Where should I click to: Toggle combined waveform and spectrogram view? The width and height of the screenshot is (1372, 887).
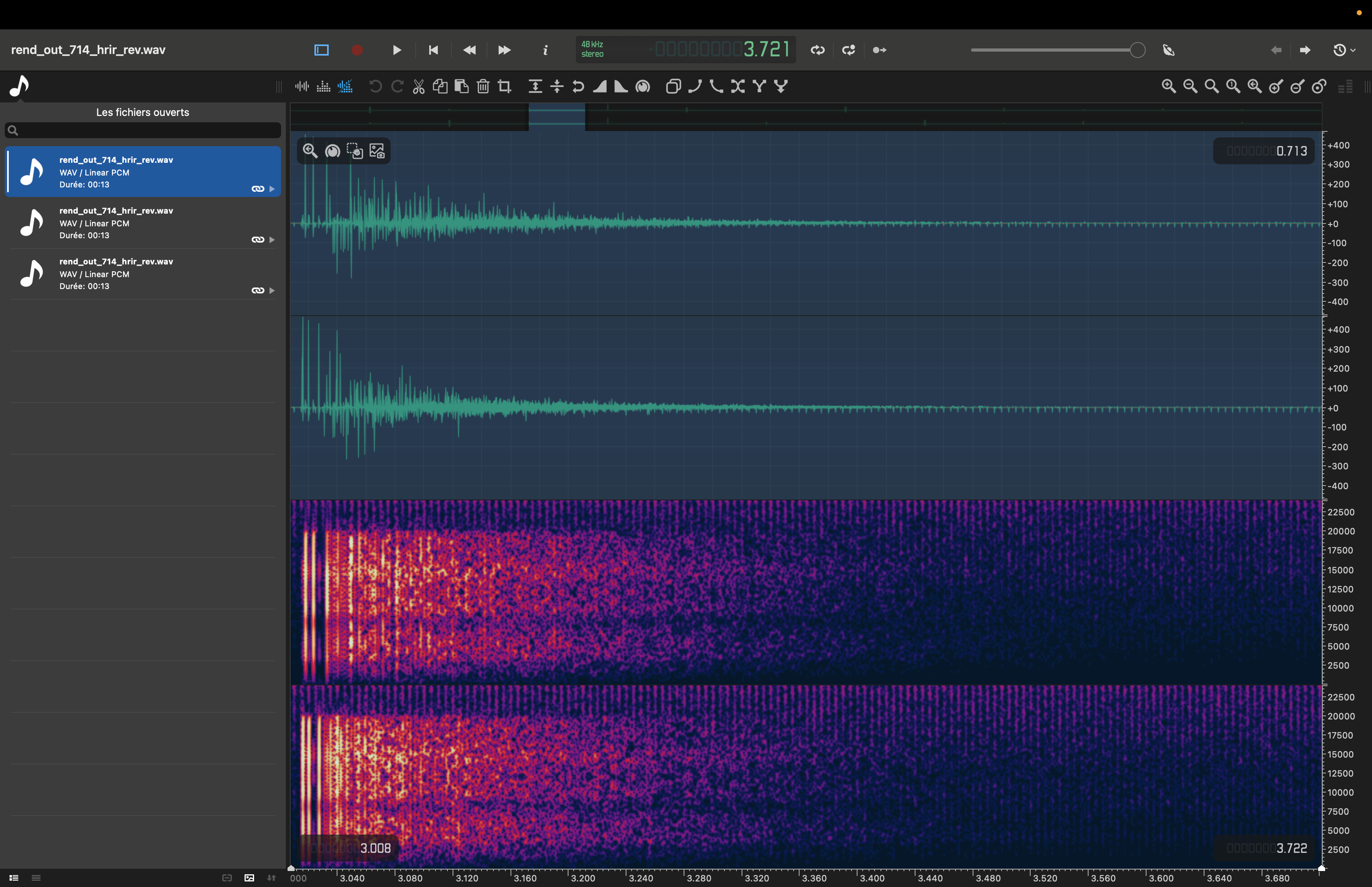pos(345,87)
